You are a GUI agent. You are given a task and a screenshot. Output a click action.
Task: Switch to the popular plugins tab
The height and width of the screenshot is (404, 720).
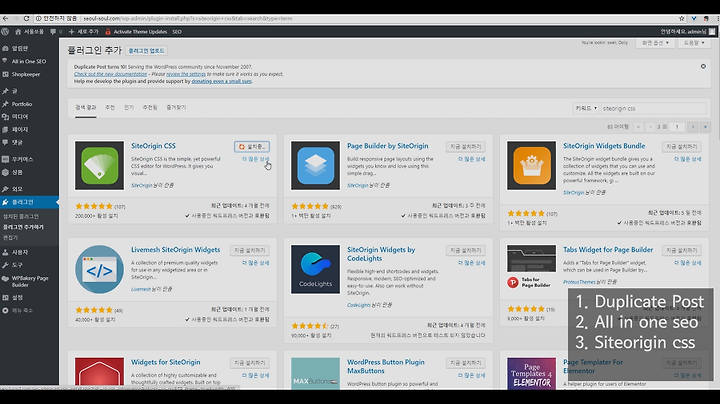coord(129,107)
